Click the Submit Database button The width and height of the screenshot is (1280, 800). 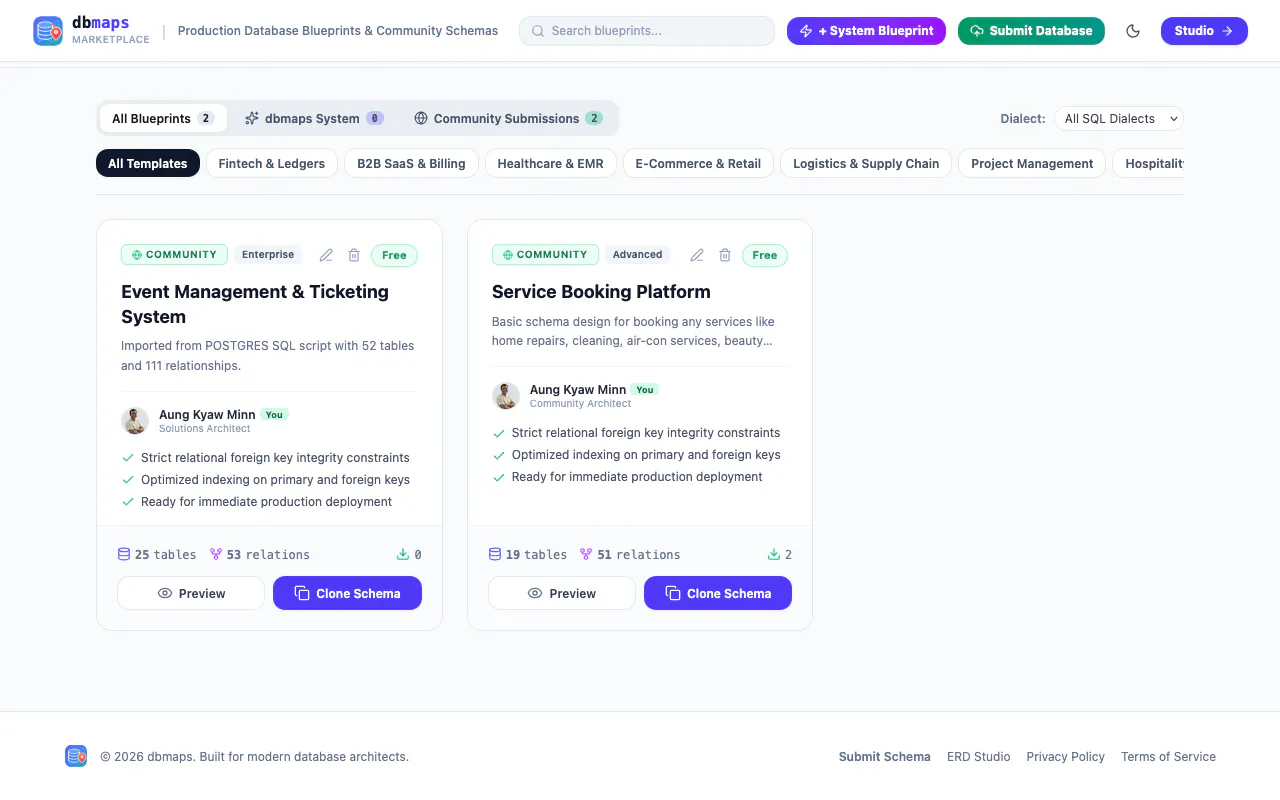click(x=1031, y=31)
